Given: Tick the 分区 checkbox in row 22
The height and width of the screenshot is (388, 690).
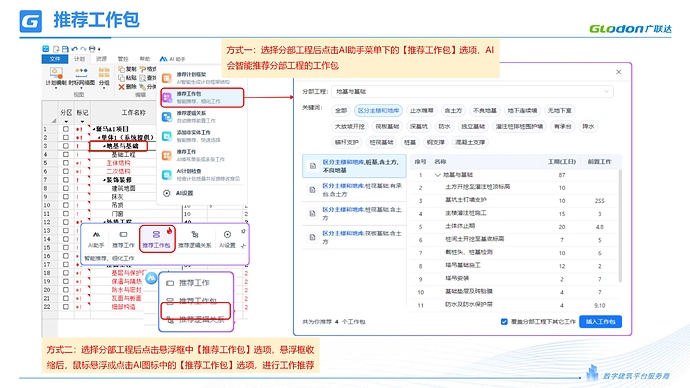Looking at the screenshot, I should coord(66,307).
